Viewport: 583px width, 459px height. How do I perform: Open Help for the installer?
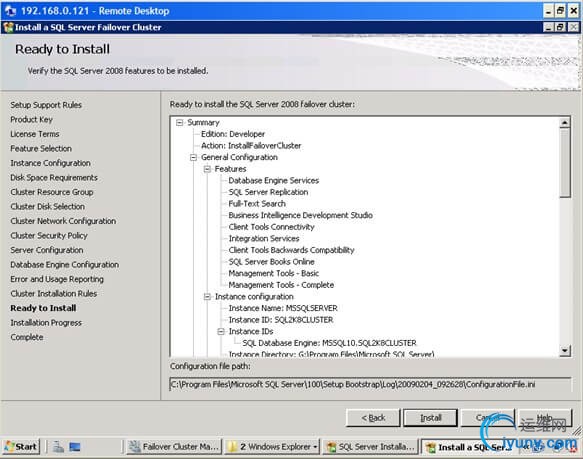pos(545,418)
